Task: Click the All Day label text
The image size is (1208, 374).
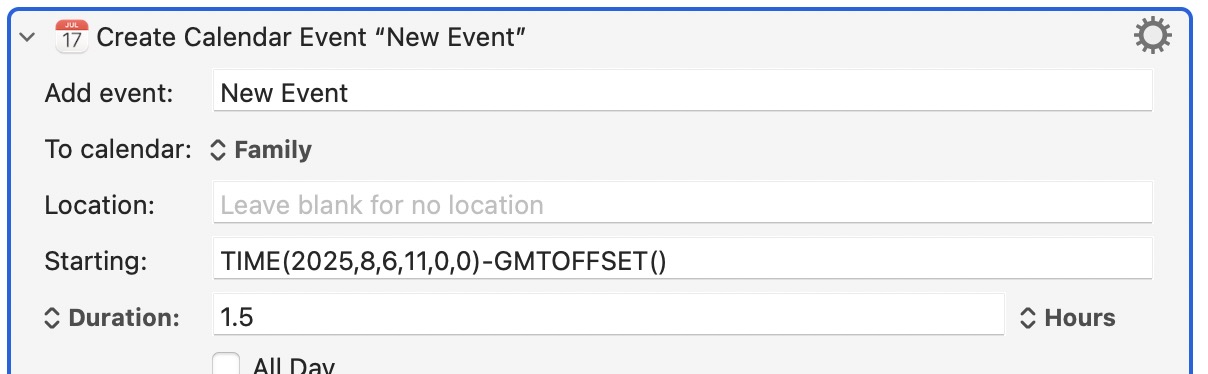Action: pos(293,365)
